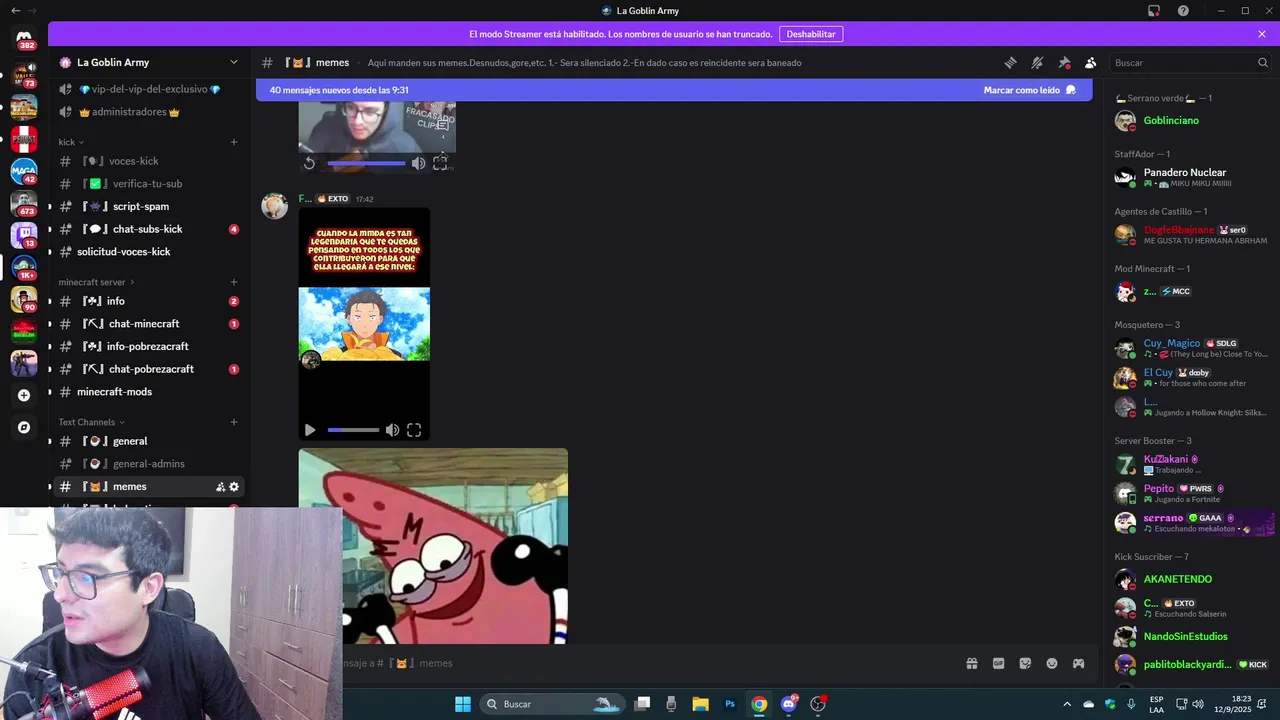Open the minecraft-mods channel
Viewport: 1280px width, 720px height.
tap(149, 392)
